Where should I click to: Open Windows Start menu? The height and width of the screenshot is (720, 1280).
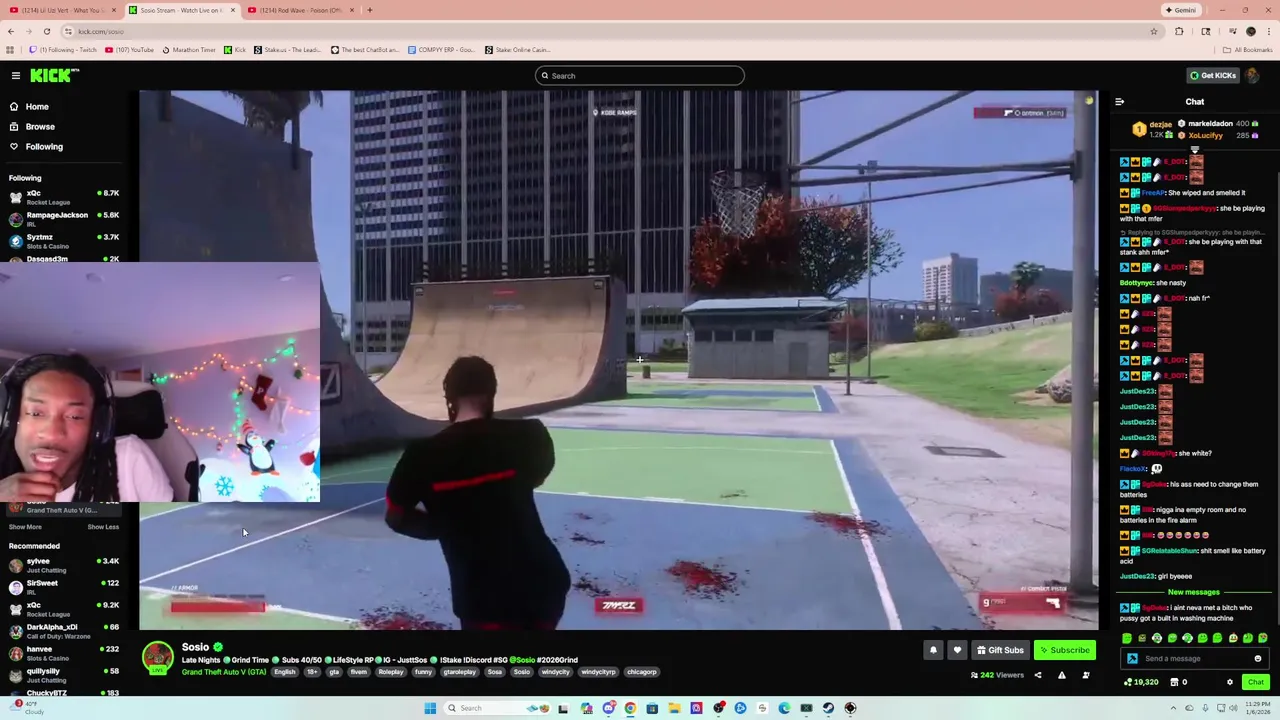coord(430,708)
